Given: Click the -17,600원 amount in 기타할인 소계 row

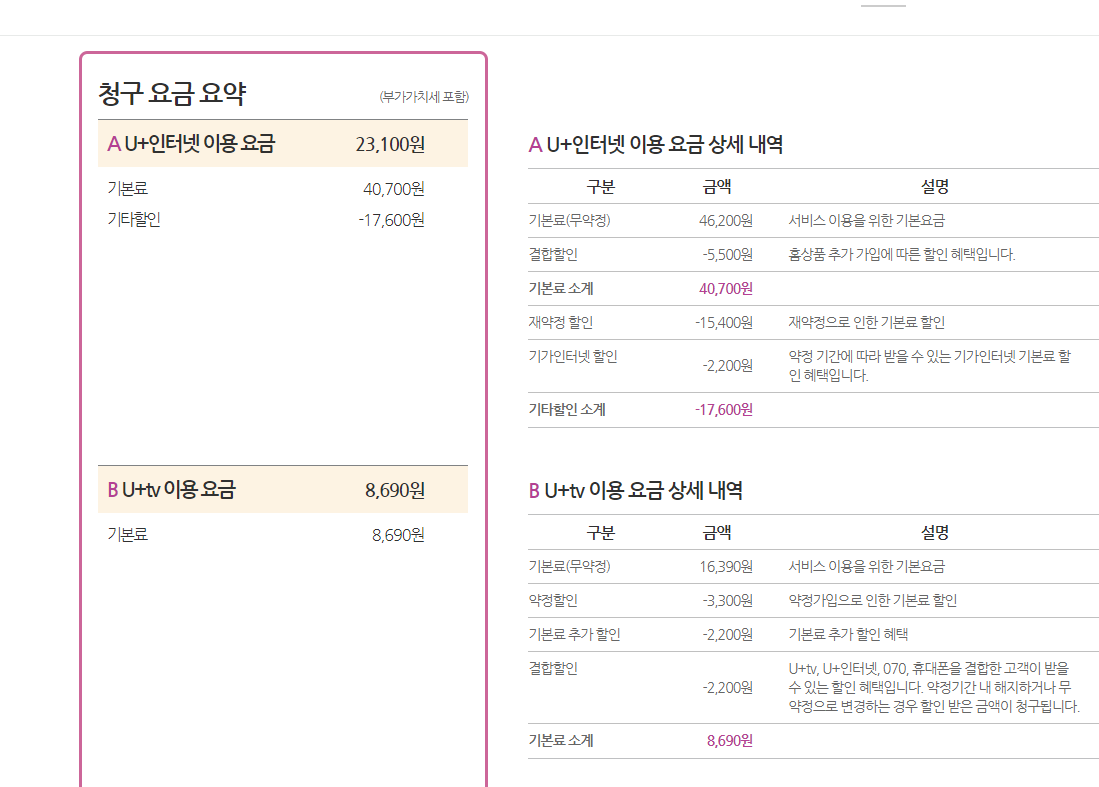Looking at the screenshot, I should tap(723, 409).
